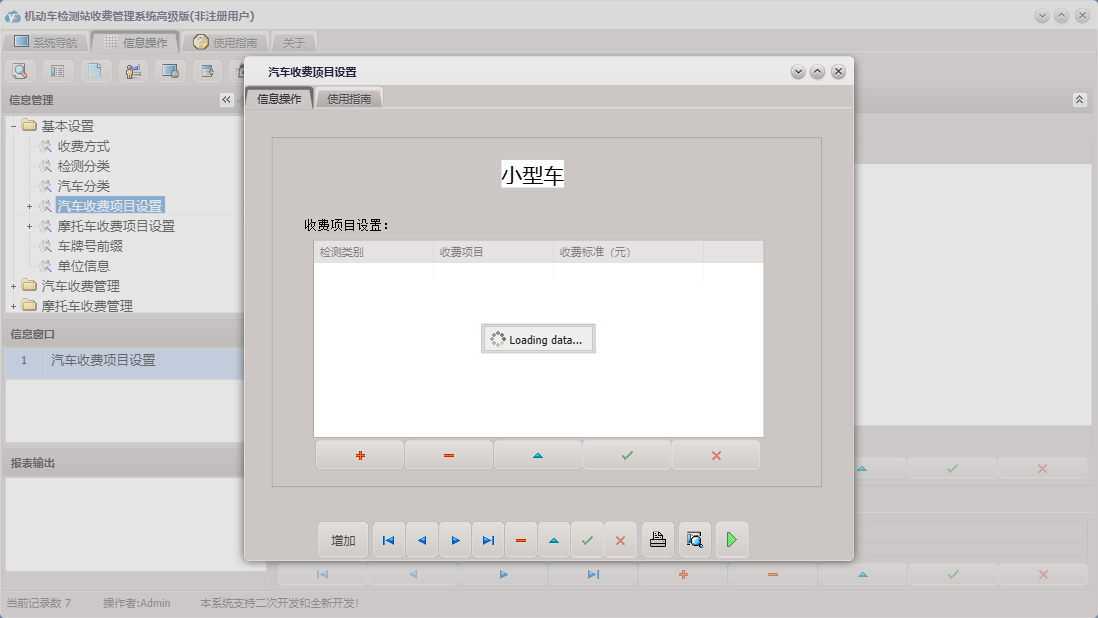Jump to the last record using the navigator
This screenshot has width=1098, height=618.
(x=488, y=539)
